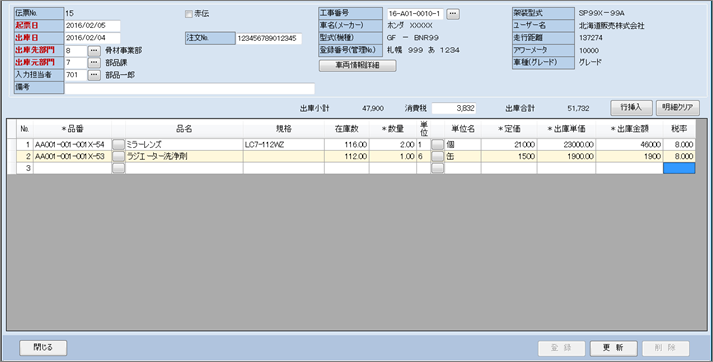The height and width of the screenshot is (362, 713).
Task: Open unit lookup button in row 3
Action: [x=437, y=168]
